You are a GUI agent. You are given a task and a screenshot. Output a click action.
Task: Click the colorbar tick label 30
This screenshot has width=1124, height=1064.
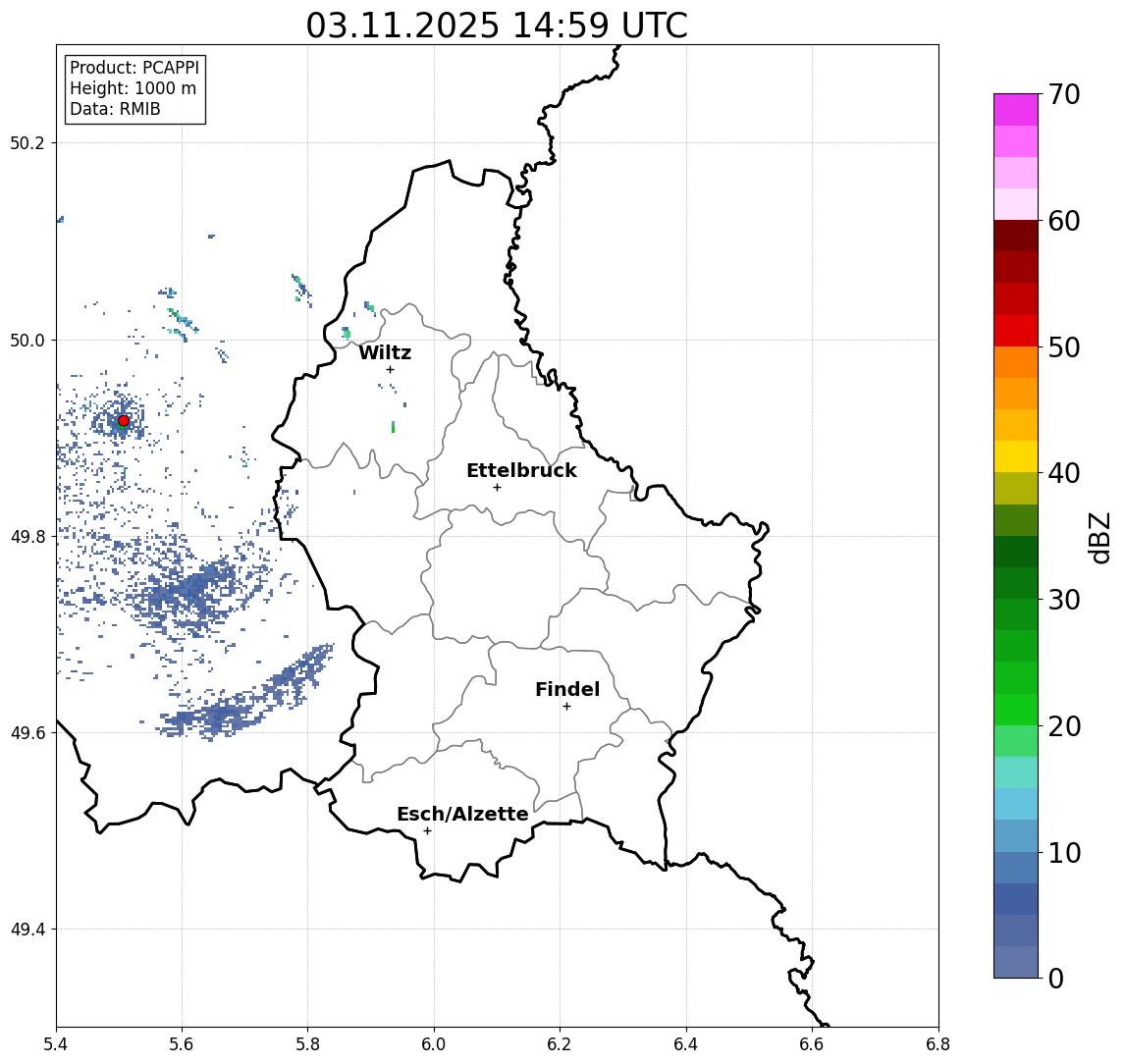(1064, 600)
